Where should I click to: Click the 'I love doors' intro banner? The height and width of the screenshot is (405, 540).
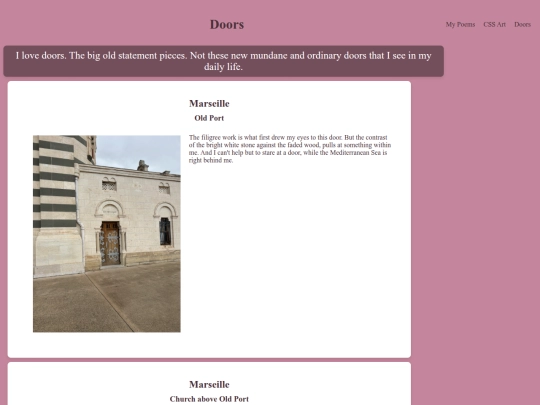click(224, 61)
